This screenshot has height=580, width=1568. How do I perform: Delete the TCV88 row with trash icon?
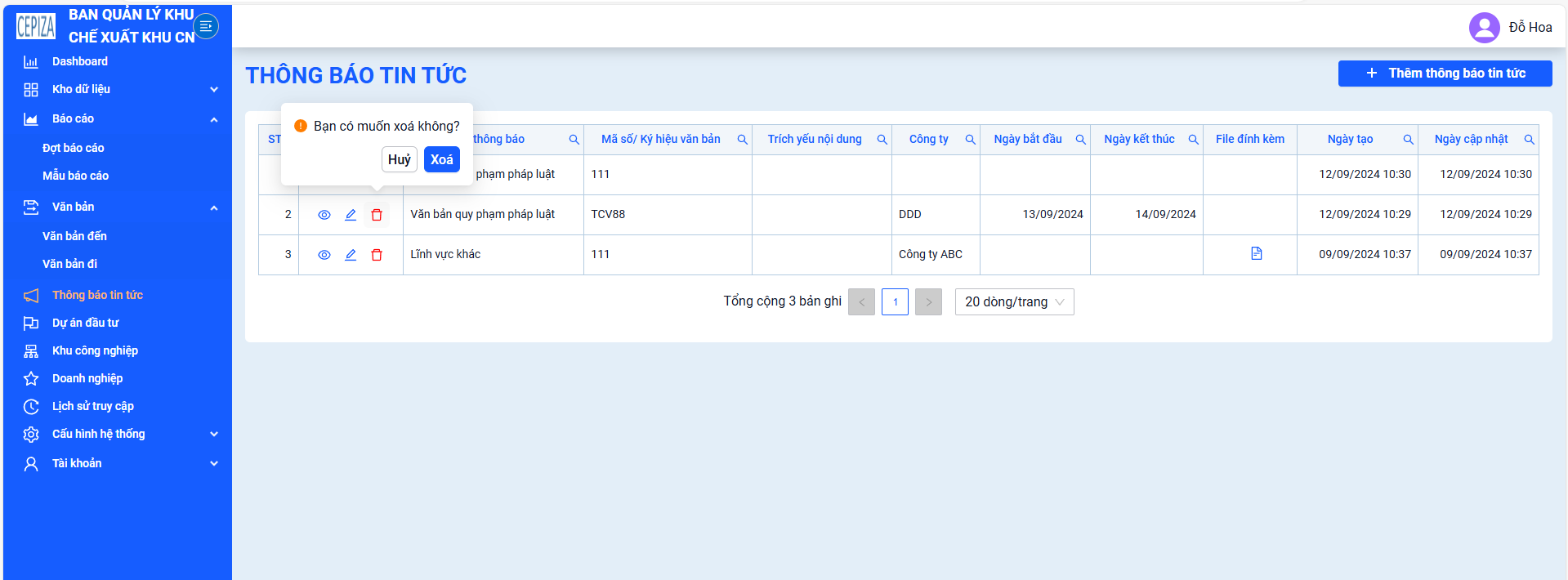click(377, 215)
